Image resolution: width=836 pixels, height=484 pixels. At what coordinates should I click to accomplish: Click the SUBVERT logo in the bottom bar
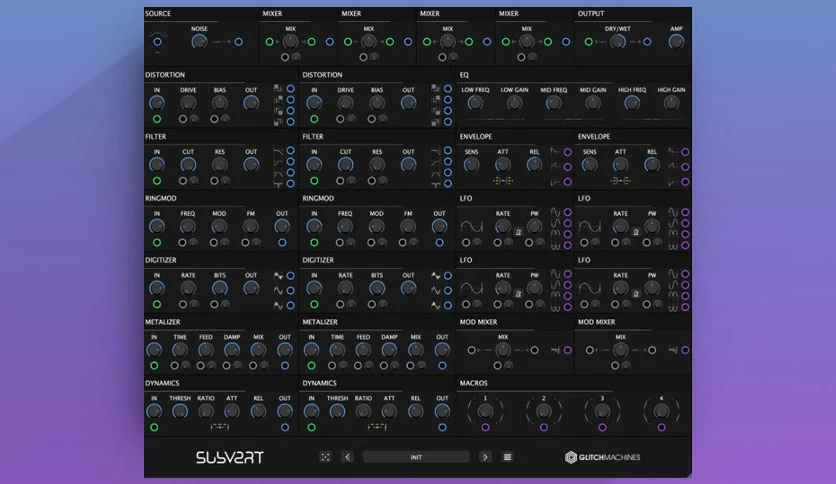click(230, 457)
